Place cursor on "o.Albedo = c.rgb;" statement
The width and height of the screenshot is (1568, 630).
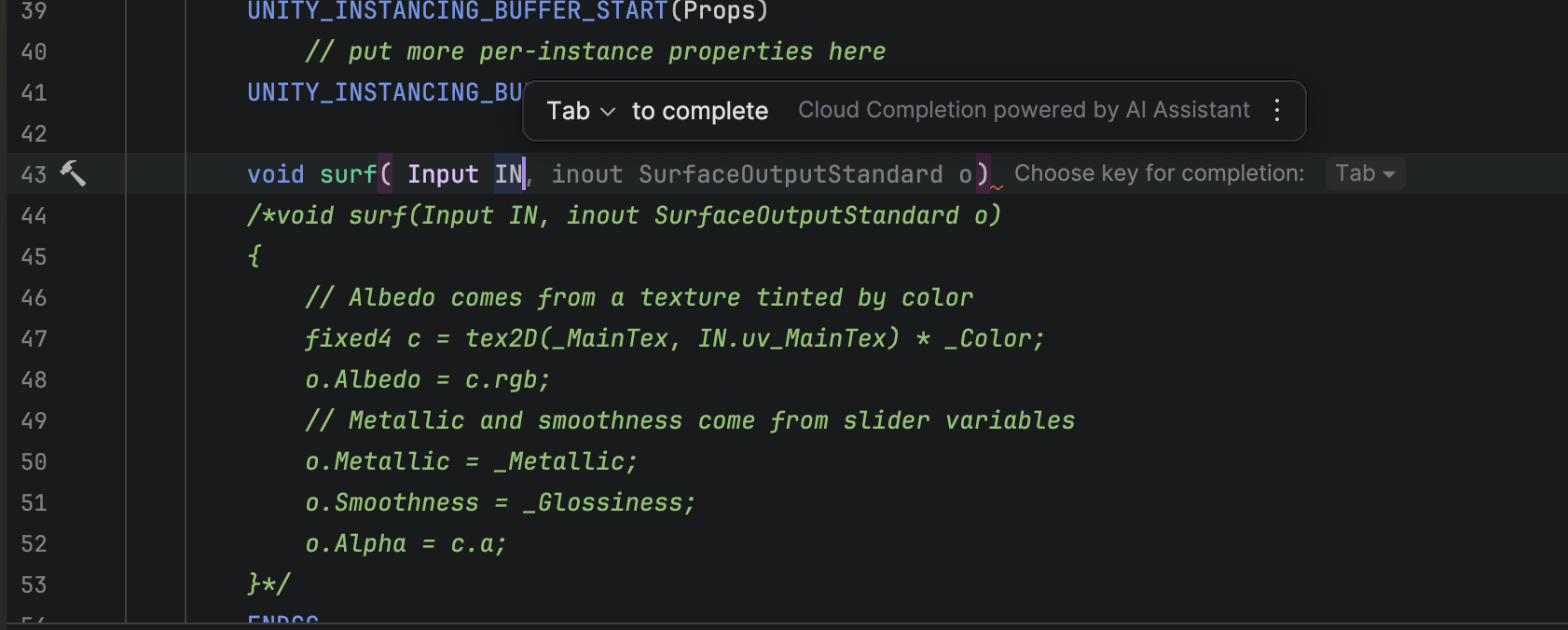(x=427, y=379)
